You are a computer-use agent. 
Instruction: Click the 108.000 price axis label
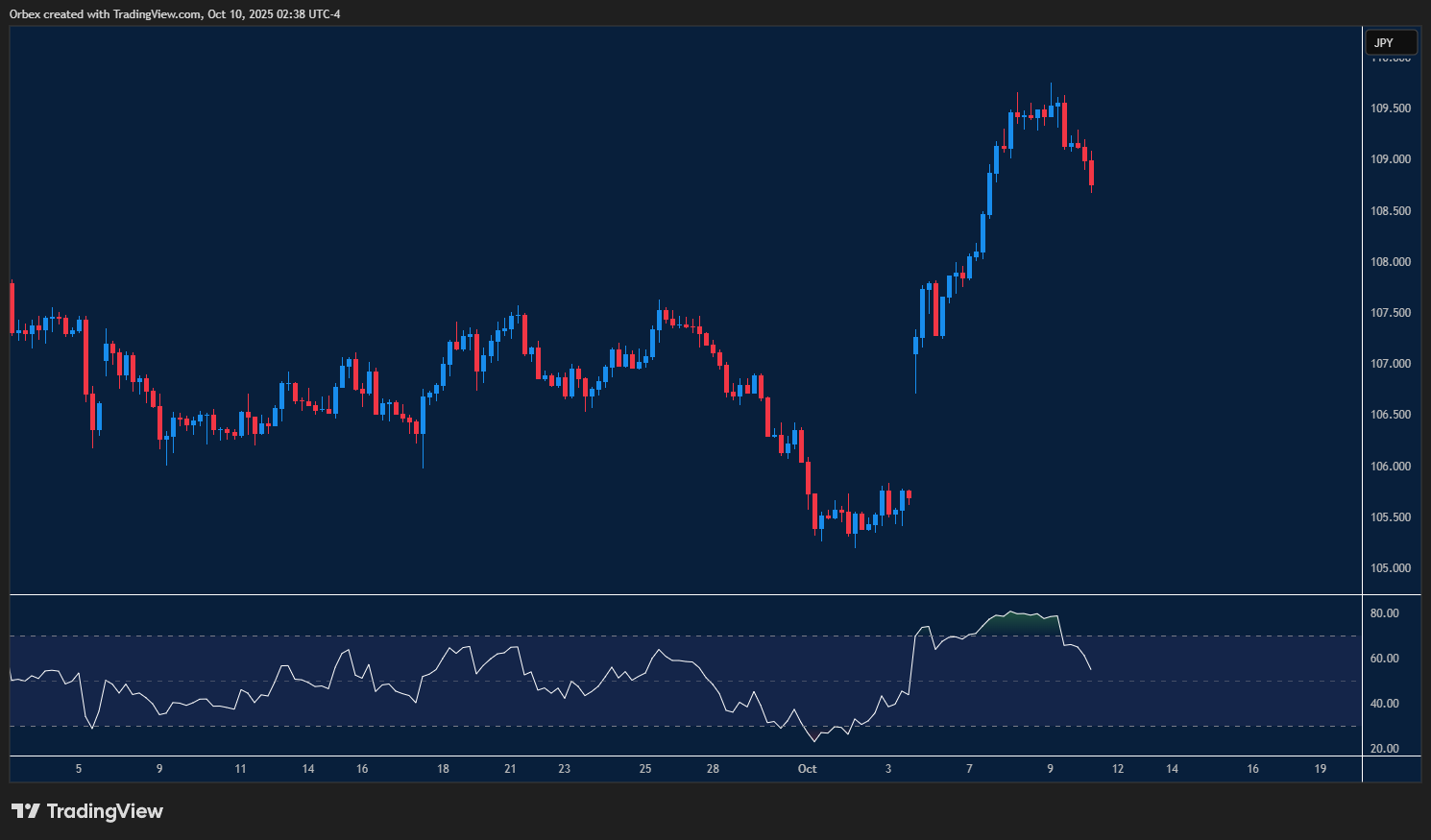click(x=1390, y=262)
